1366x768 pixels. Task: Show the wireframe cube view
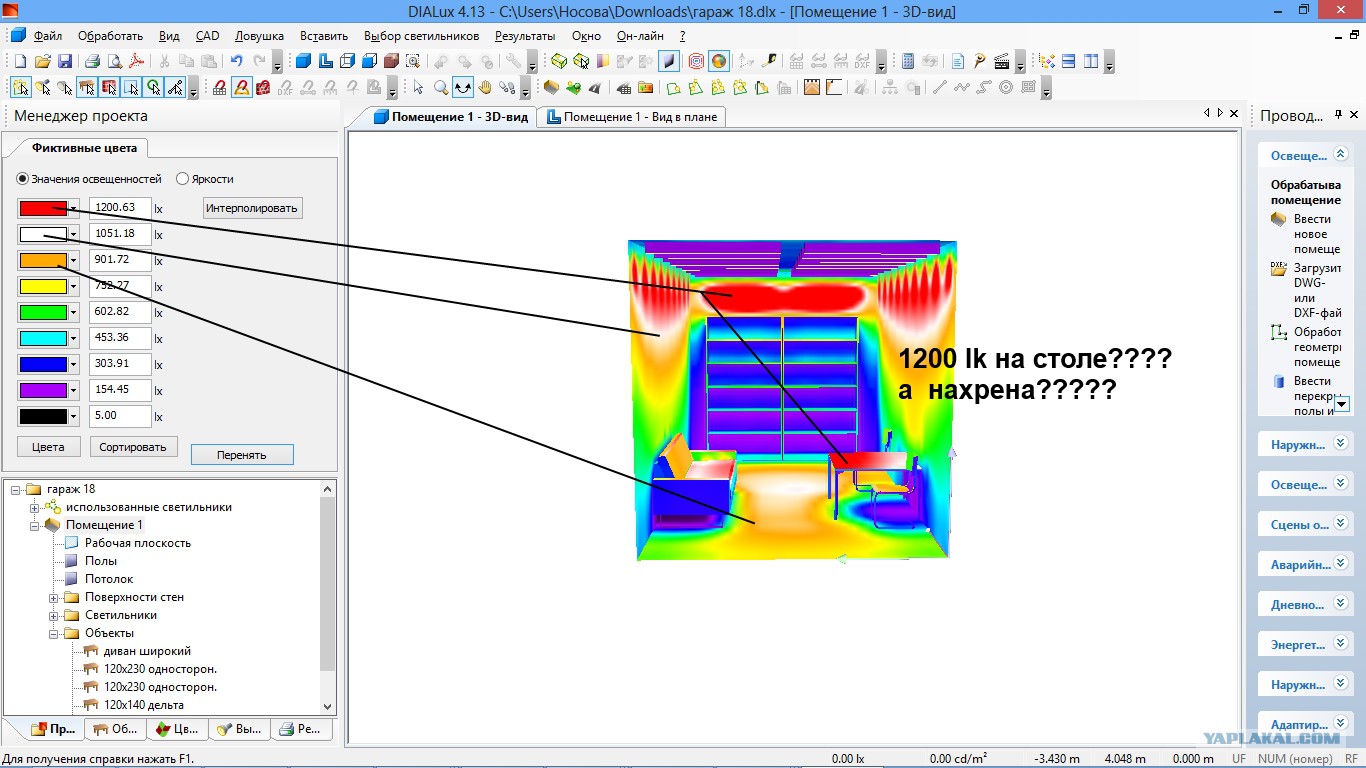click(x=347, y=61)
